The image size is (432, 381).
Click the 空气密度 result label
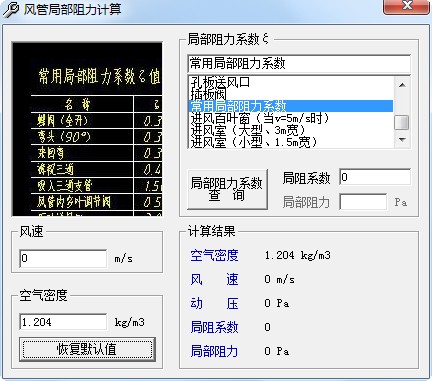214,256
